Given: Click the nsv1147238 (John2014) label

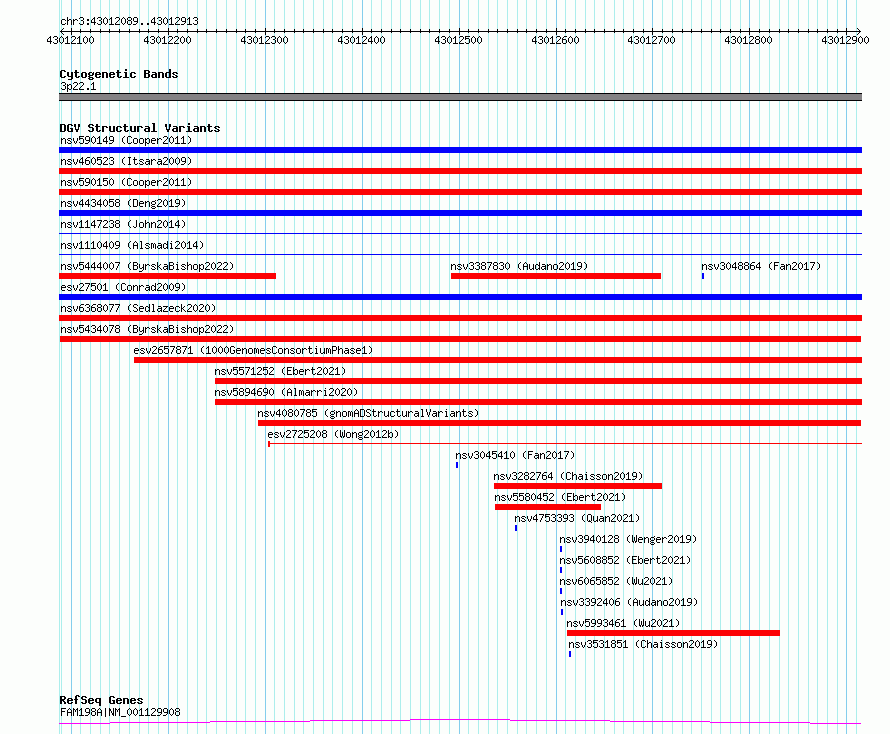Looking at the screenshot, I should [x=123, y=224].
